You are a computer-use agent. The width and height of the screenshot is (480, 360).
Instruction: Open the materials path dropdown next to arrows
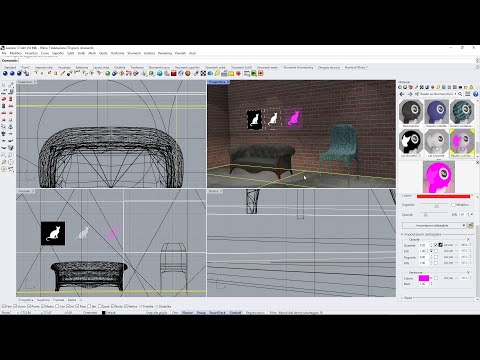455,94
